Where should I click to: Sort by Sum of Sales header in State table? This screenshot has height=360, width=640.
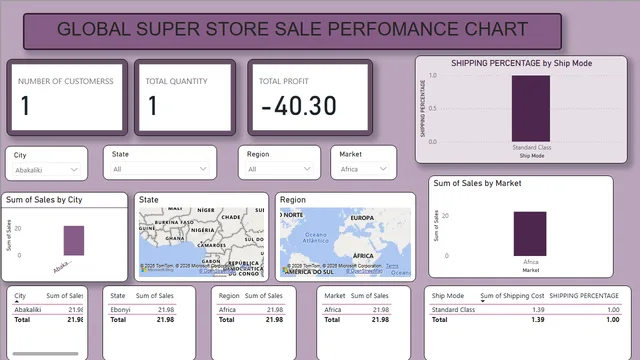(x=154, y=296)
